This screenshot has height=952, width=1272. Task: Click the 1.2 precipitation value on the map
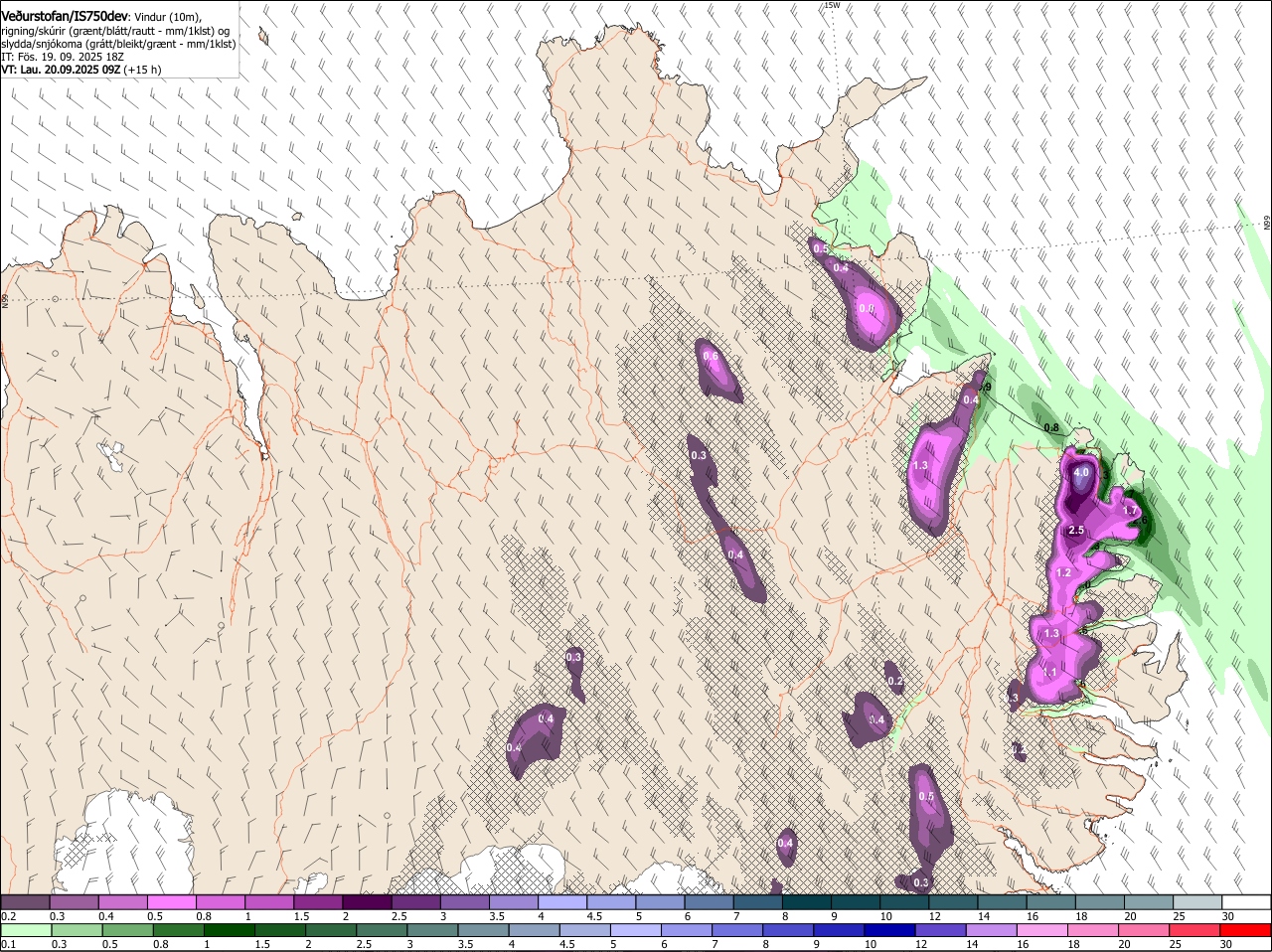1063,573
